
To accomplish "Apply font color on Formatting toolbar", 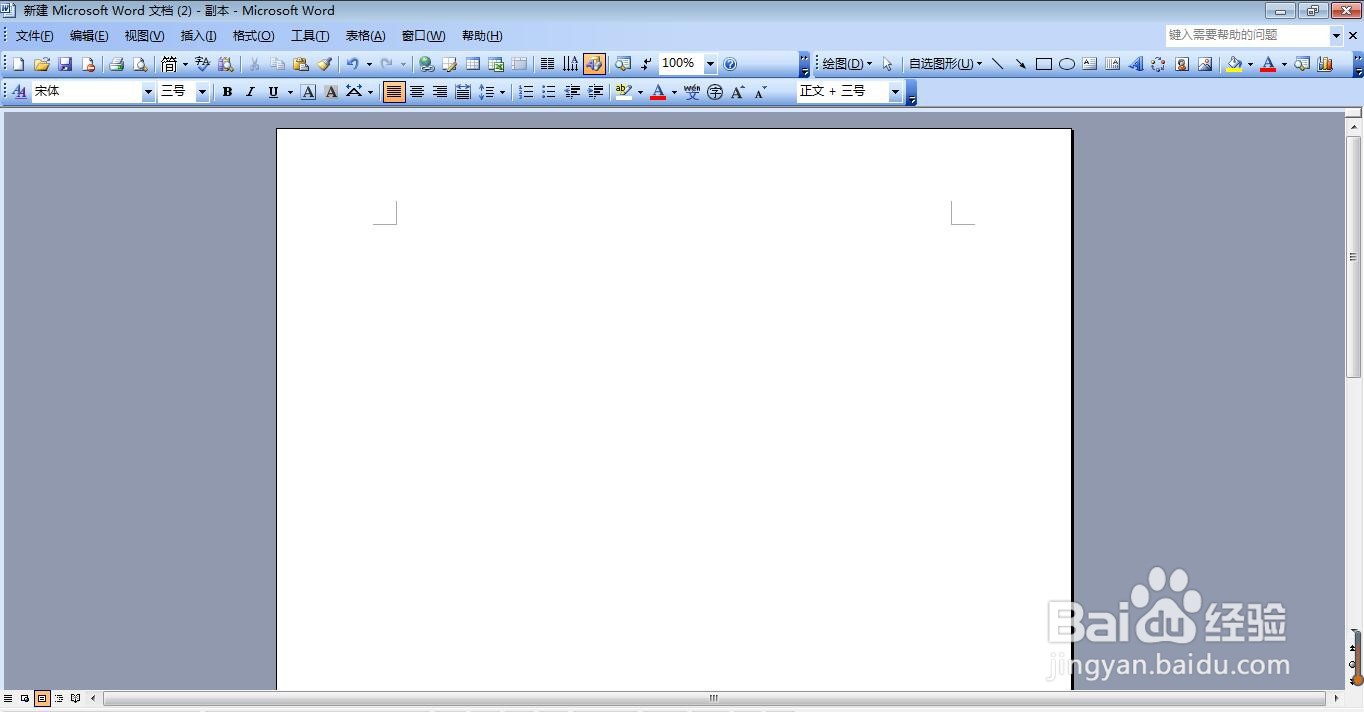I will (657, 92).
